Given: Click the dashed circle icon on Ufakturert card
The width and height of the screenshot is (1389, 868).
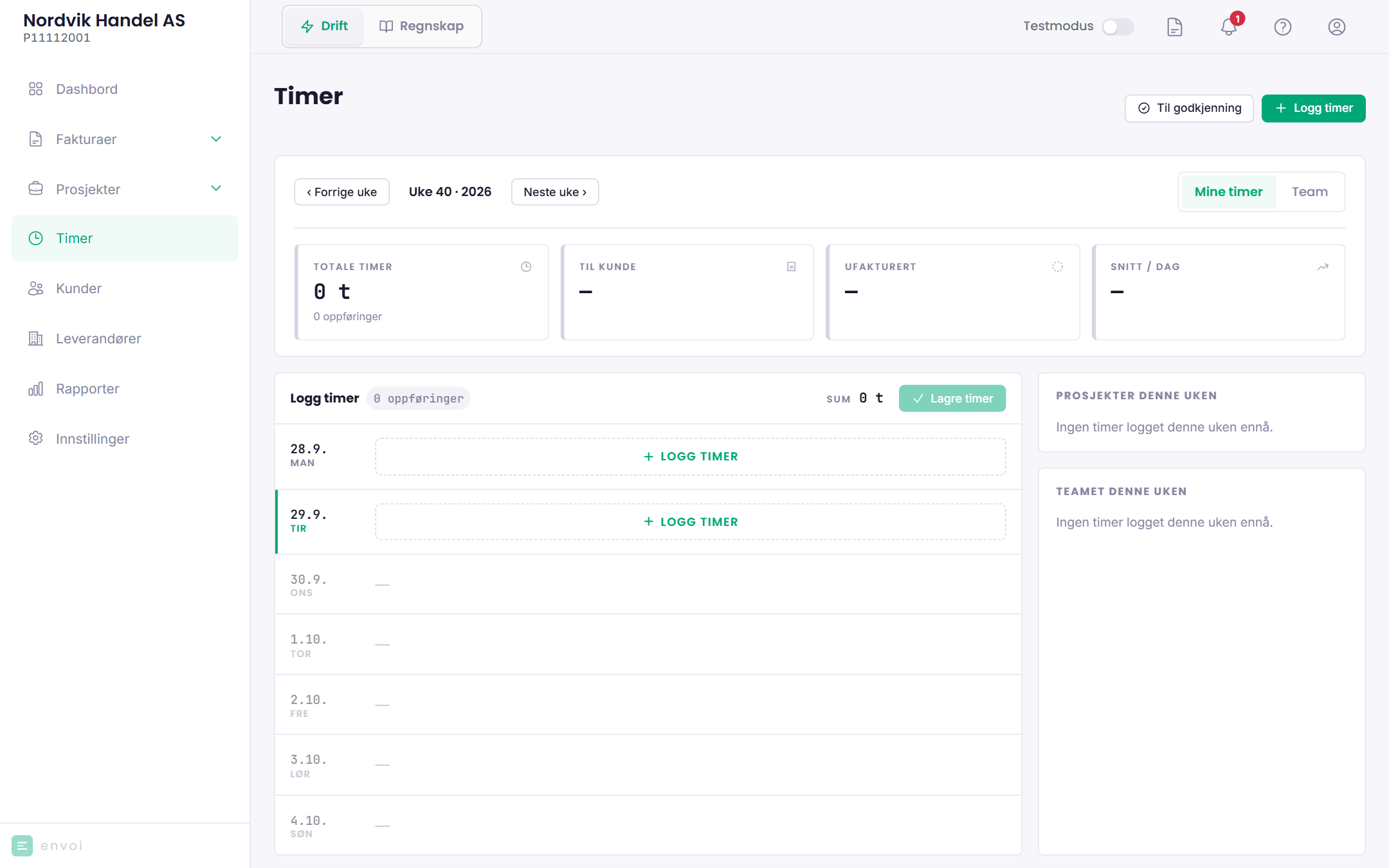Looking at the screenshot, I should [x=1057, y=267].
